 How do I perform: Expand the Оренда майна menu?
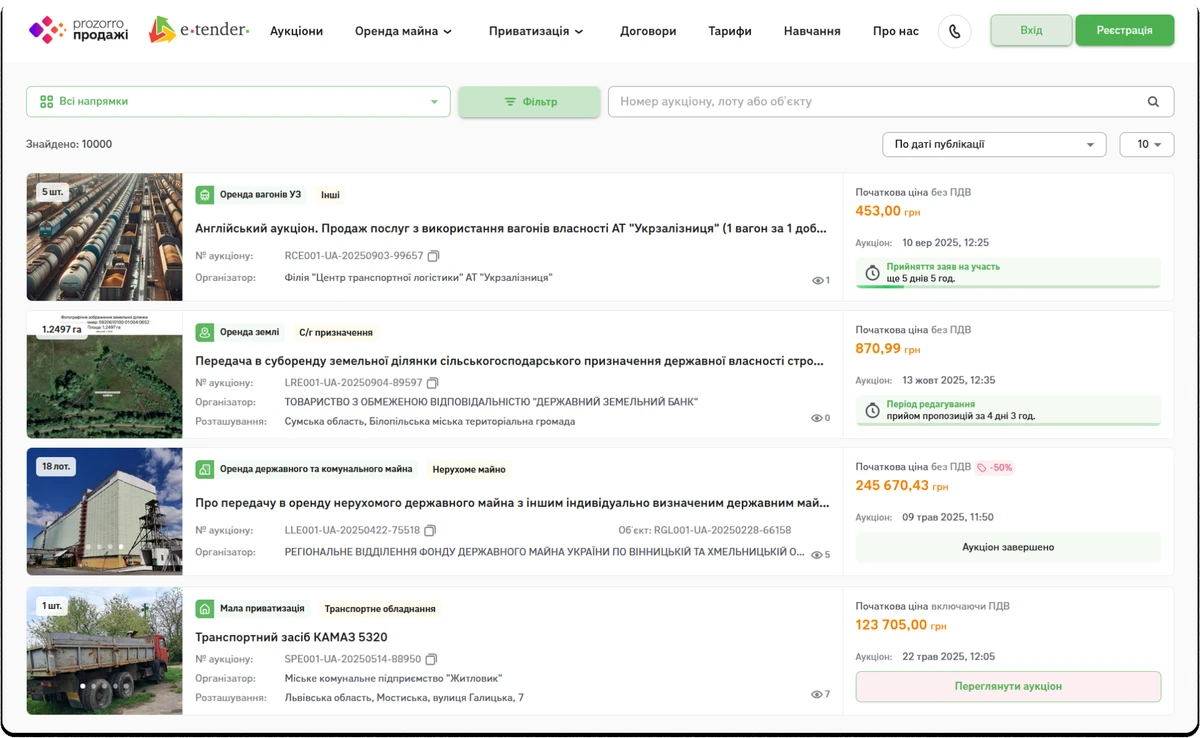point(403,31)
